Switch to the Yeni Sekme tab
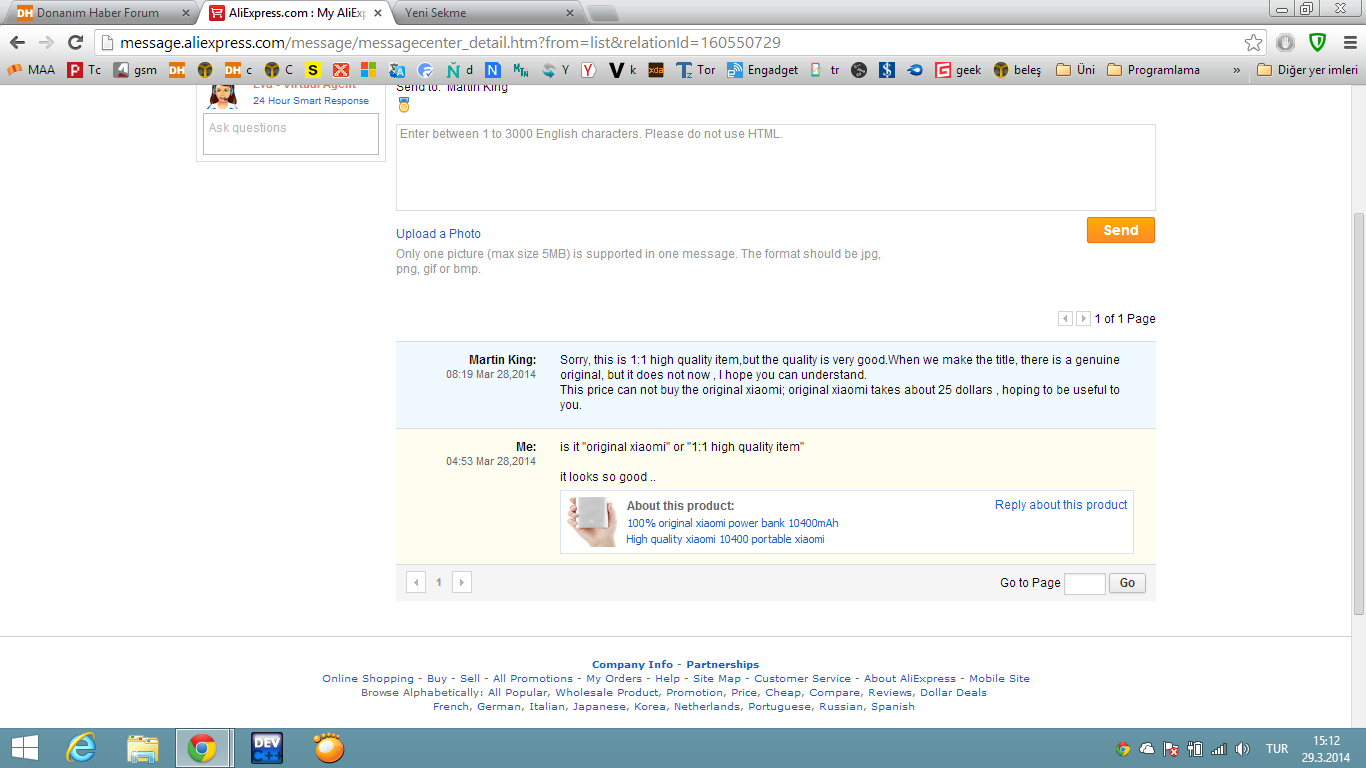This screenshot has width=1366, height=768. click(482, 13)
